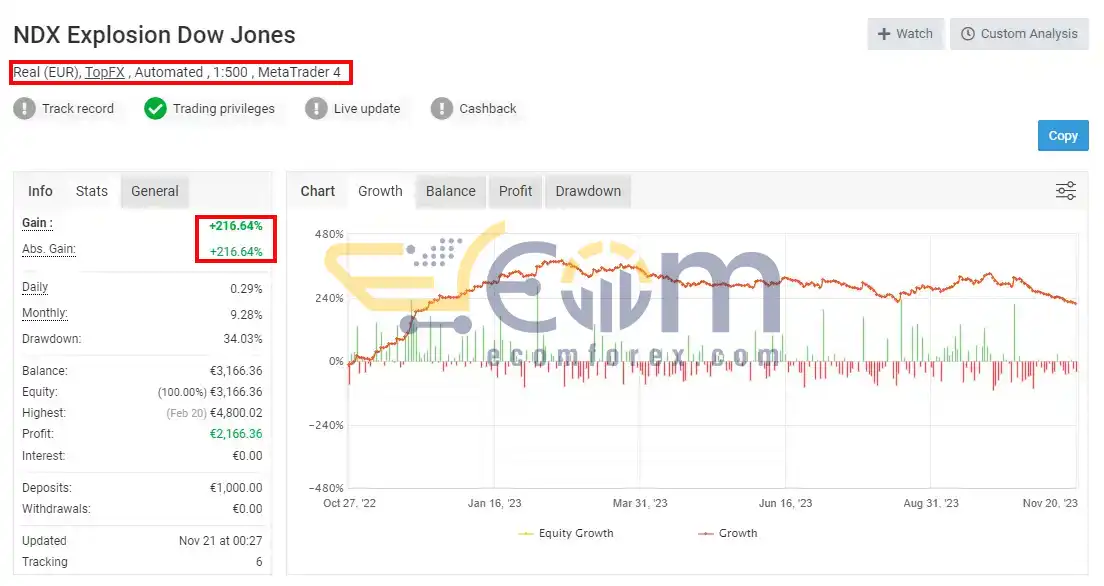Click the Nov 20, '23 axis label

coord(1050,503)
